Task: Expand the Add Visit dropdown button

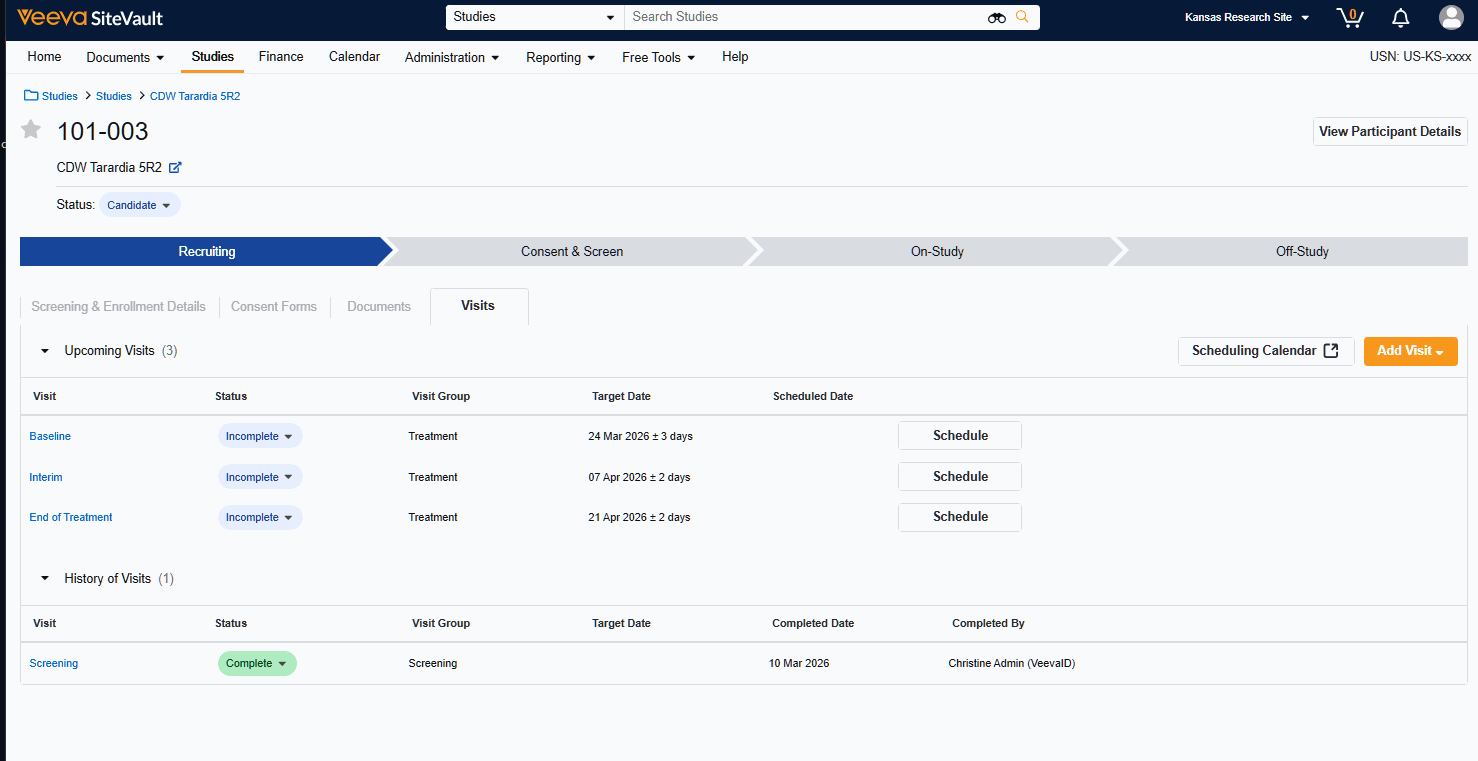Action: (1410, 351)
